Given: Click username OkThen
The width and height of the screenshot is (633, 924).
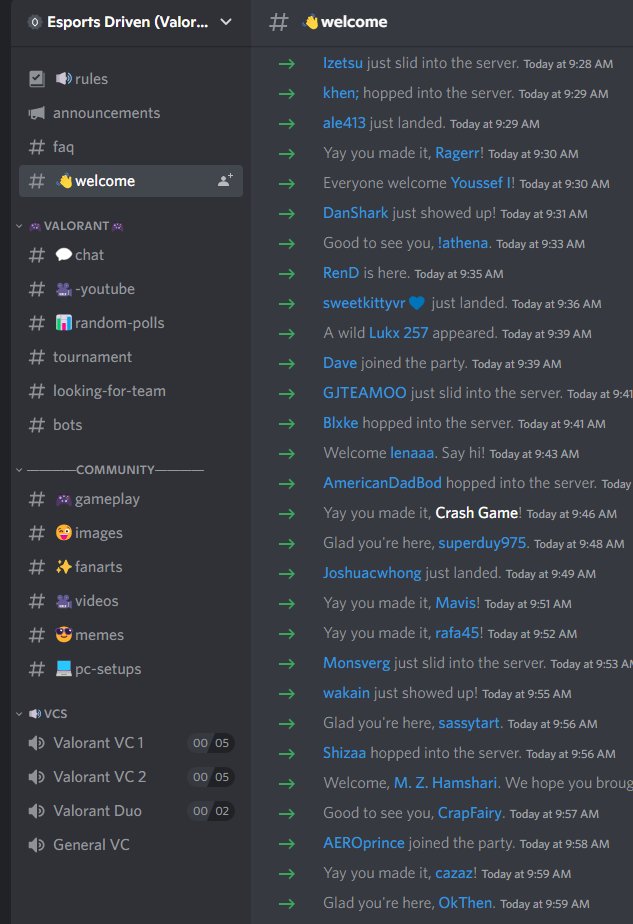Looking at the screenshot, I should [x=465, y=903].
